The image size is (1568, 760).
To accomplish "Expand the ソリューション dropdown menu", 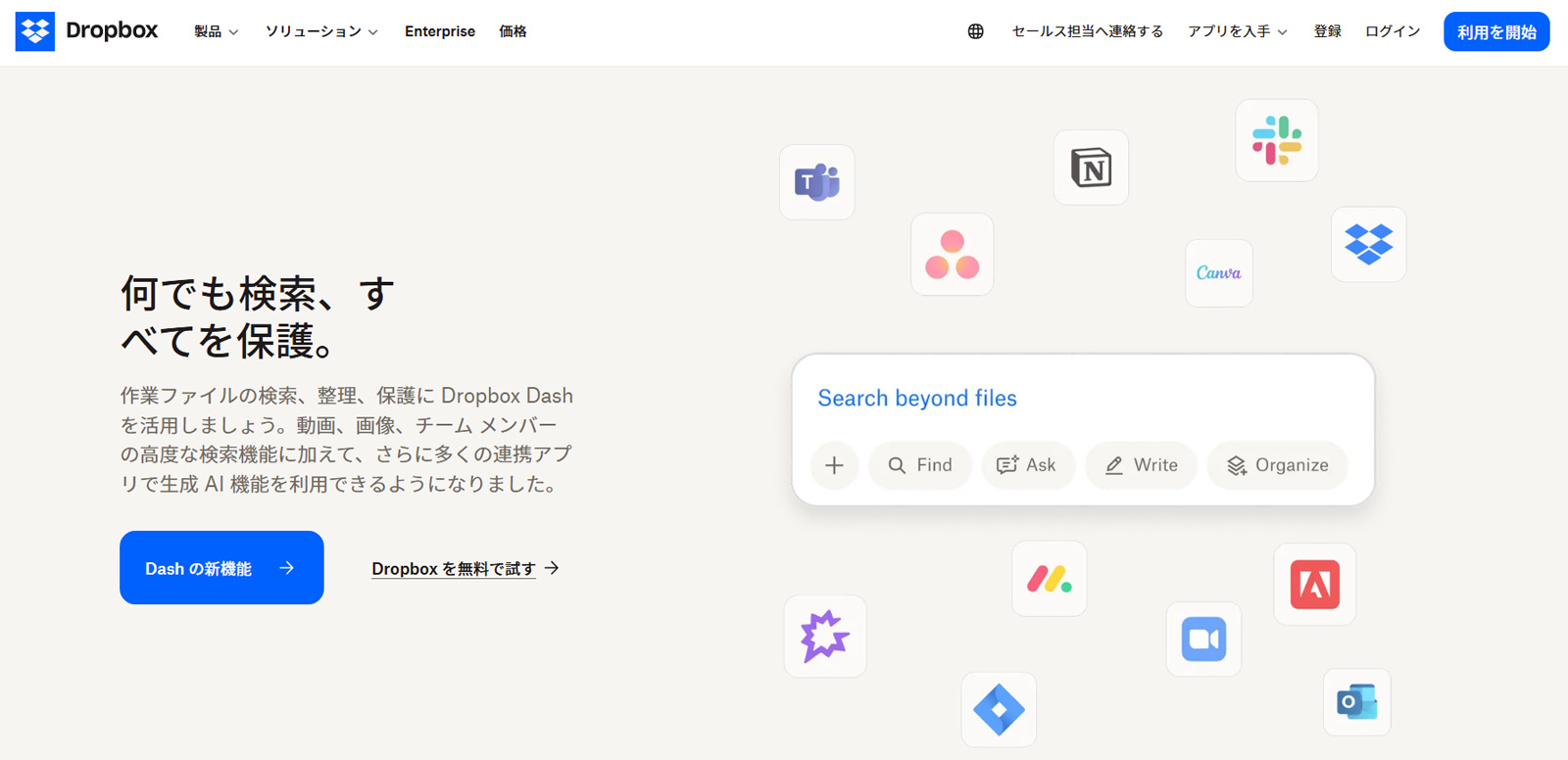I will (x=321, y=31).
